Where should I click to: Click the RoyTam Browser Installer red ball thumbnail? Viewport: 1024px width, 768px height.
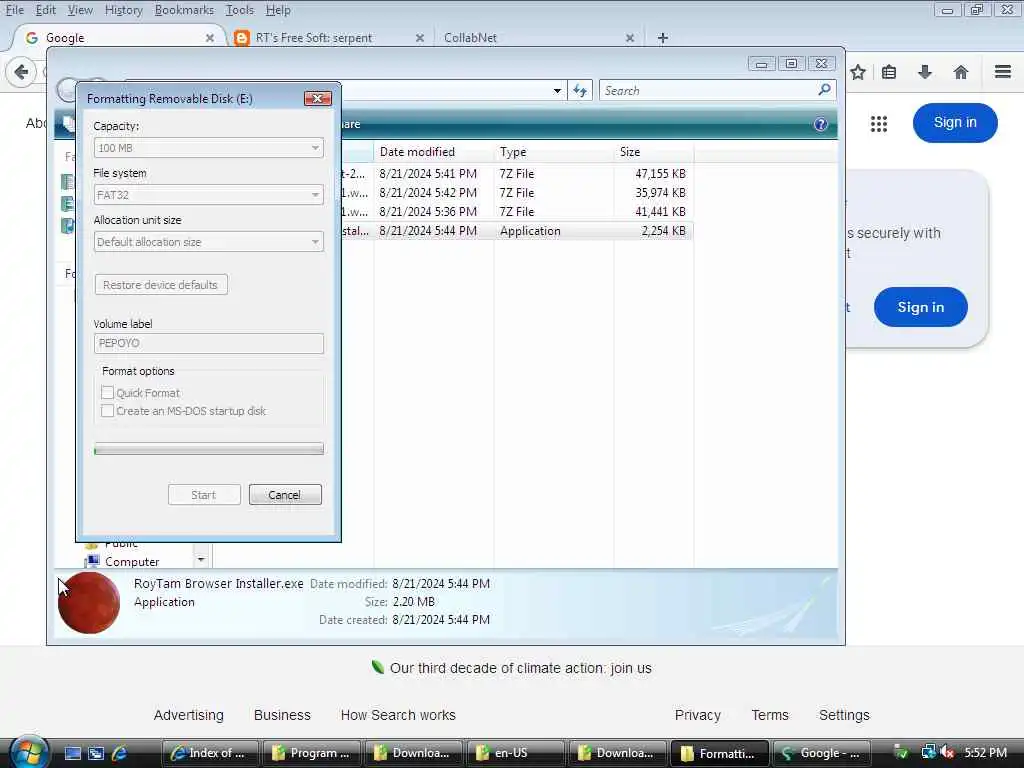pyautogui.click(x=89, y=603)
